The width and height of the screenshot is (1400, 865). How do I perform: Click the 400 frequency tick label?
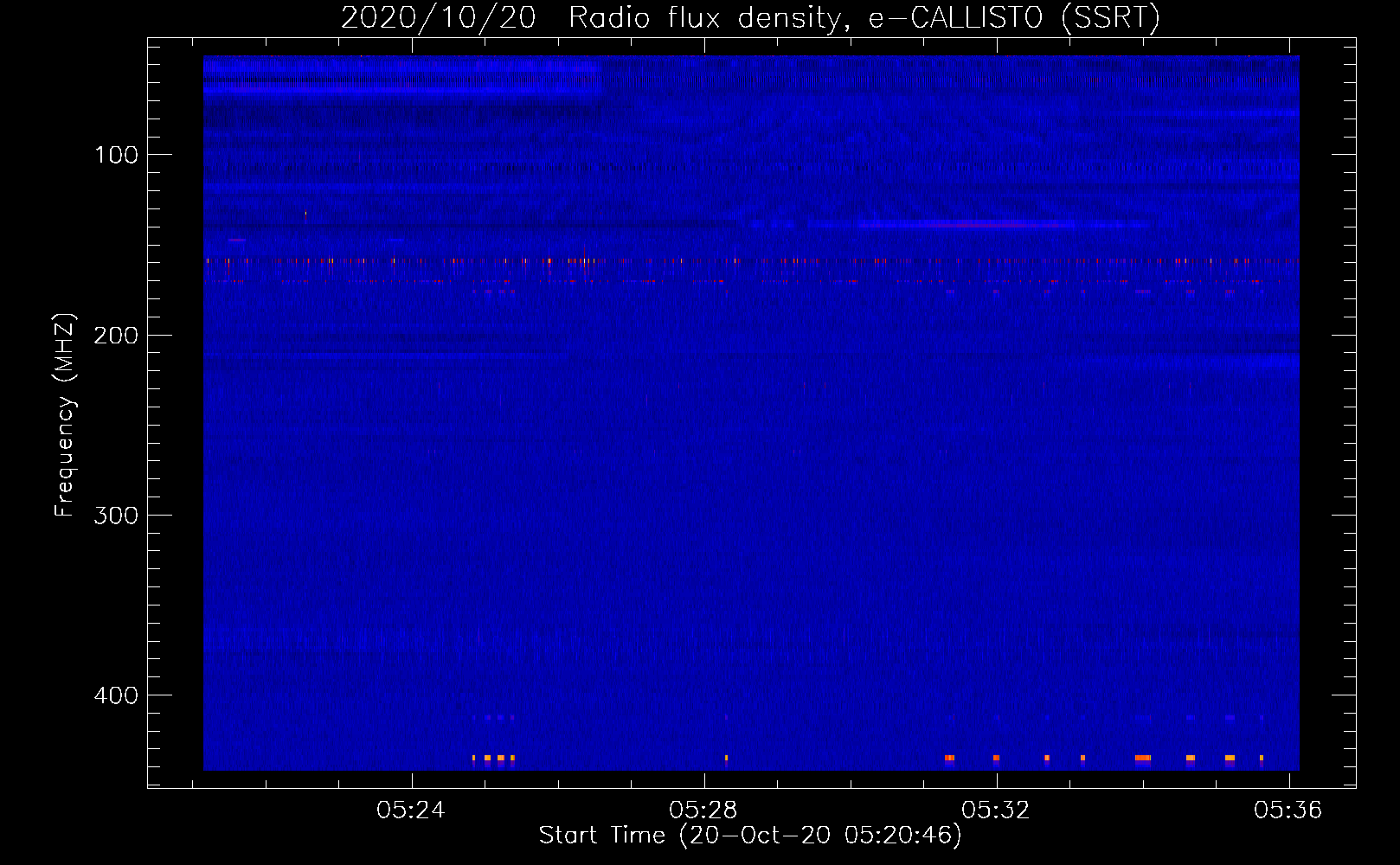point(116,695)
